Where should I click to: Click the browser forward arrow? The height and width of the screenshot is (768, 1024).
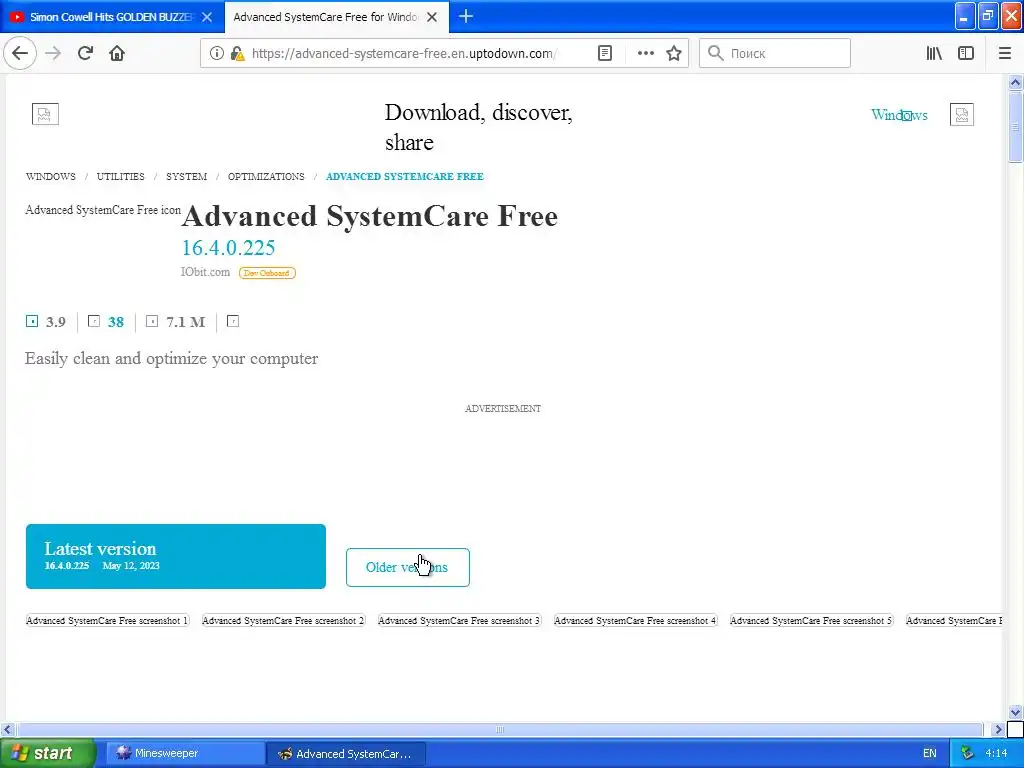53,53
